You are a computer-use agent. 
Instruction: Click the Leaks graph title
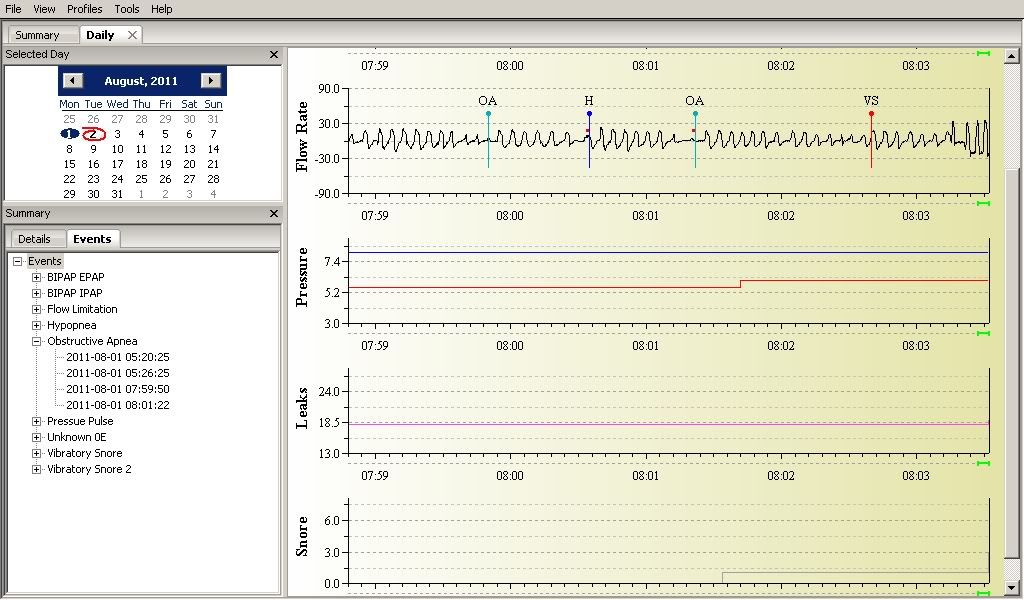pyautogui.click(x=302, y=408)
